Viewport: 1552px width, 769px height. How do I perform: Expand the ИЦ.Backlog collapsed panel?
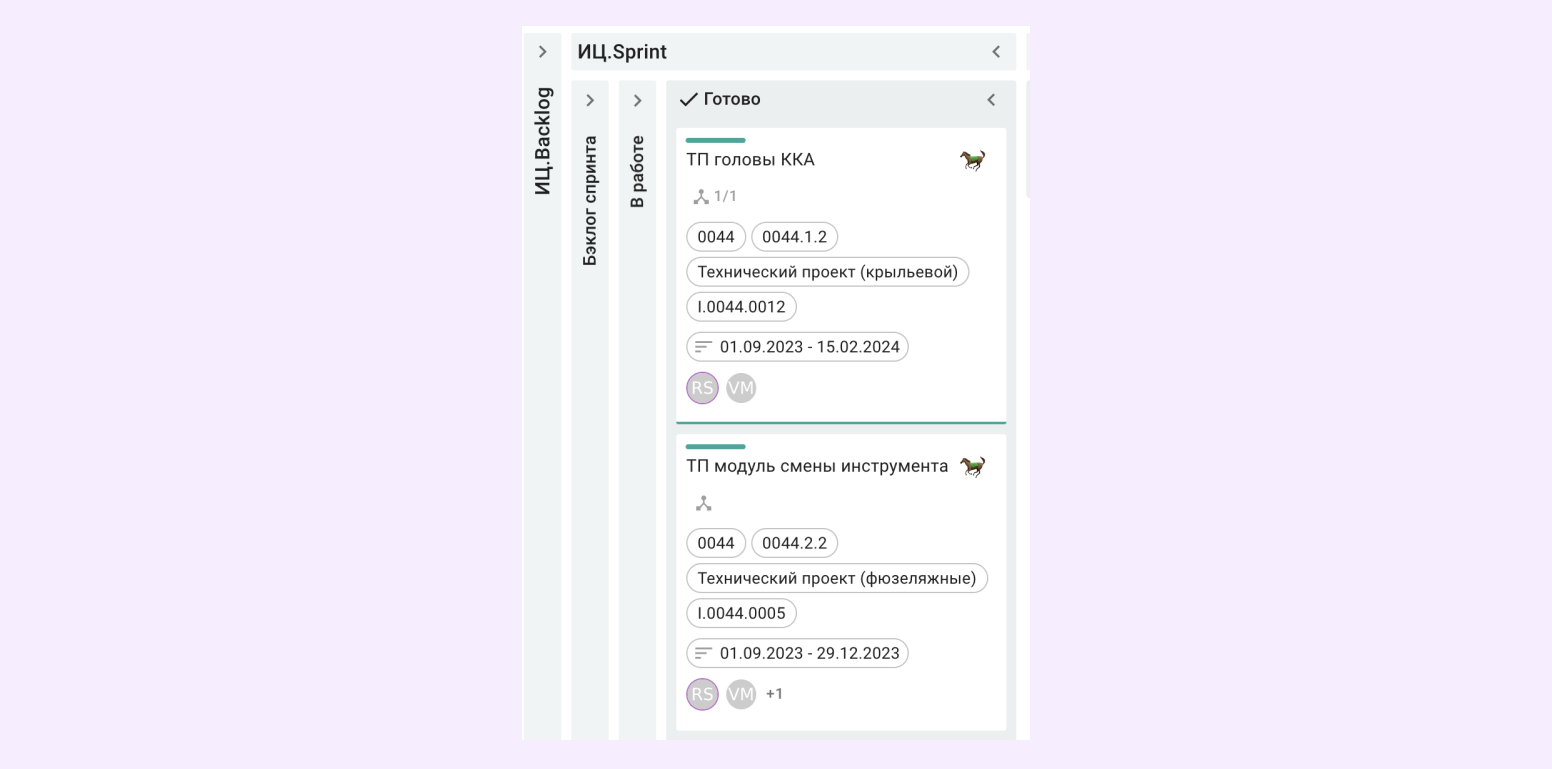tap(542, 52)
